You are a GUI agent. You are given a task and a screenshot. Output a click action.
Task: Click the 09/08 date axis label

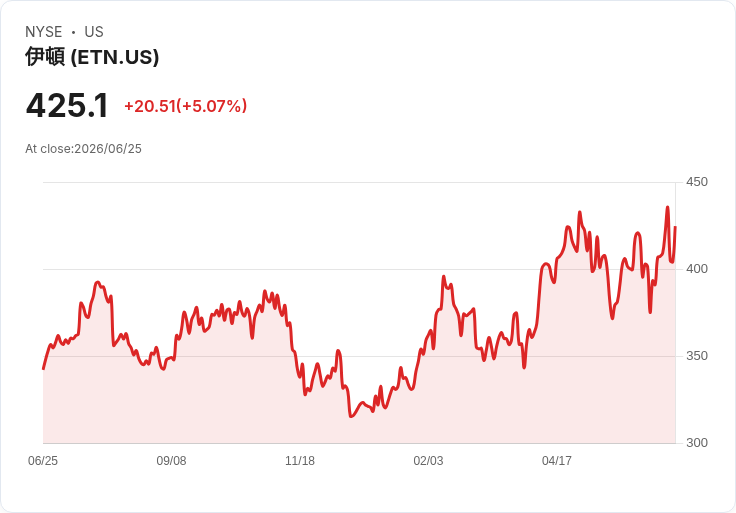[x=171, y=461]
